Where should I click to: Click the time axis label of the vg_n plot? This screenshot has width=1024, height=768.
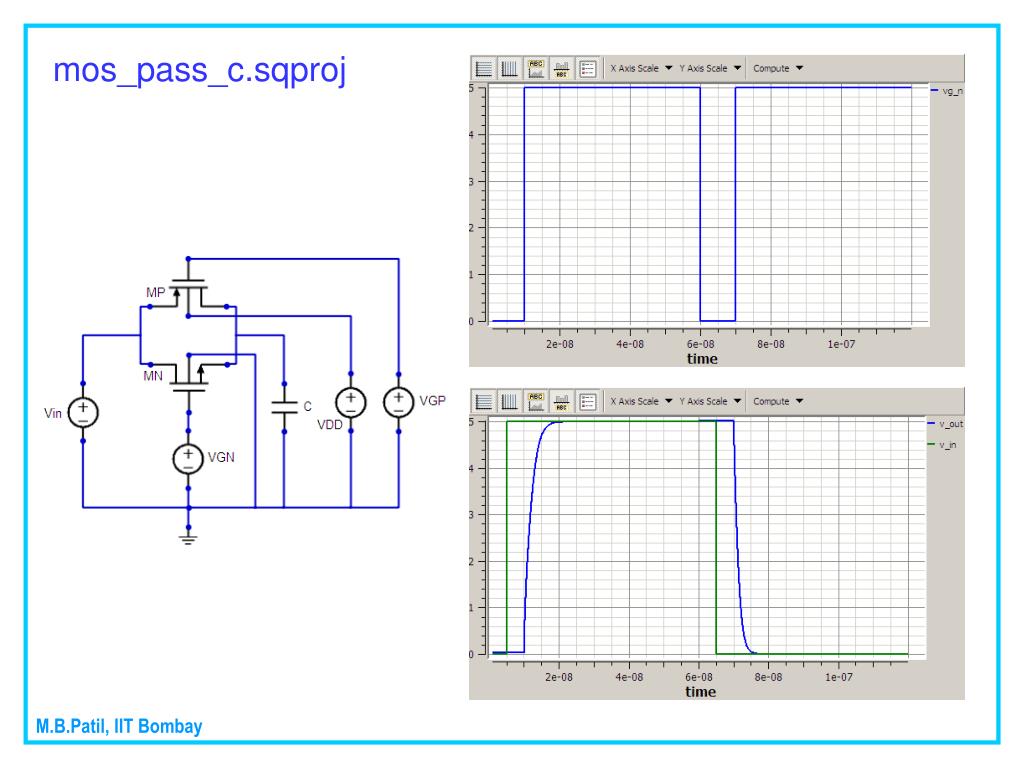(702, 359)
